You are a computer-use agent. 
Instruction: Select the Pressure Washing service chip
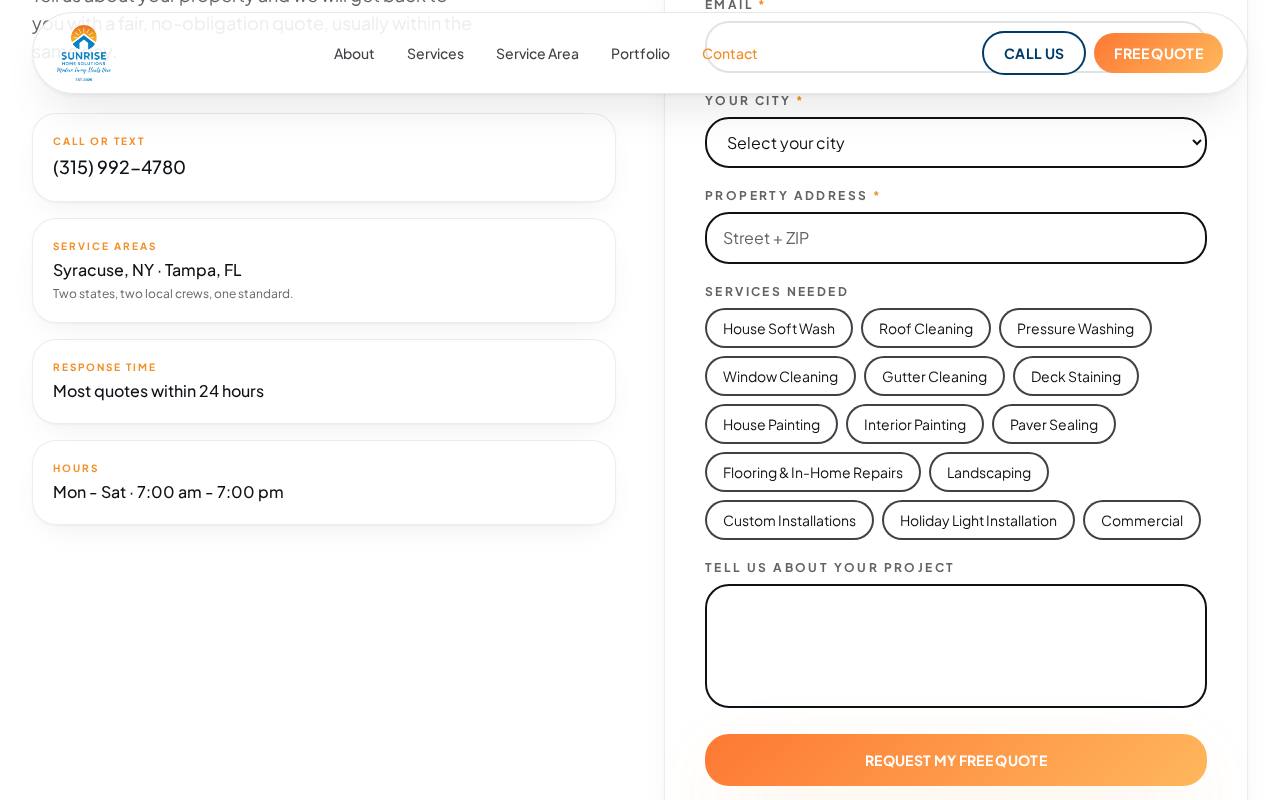1075,328
